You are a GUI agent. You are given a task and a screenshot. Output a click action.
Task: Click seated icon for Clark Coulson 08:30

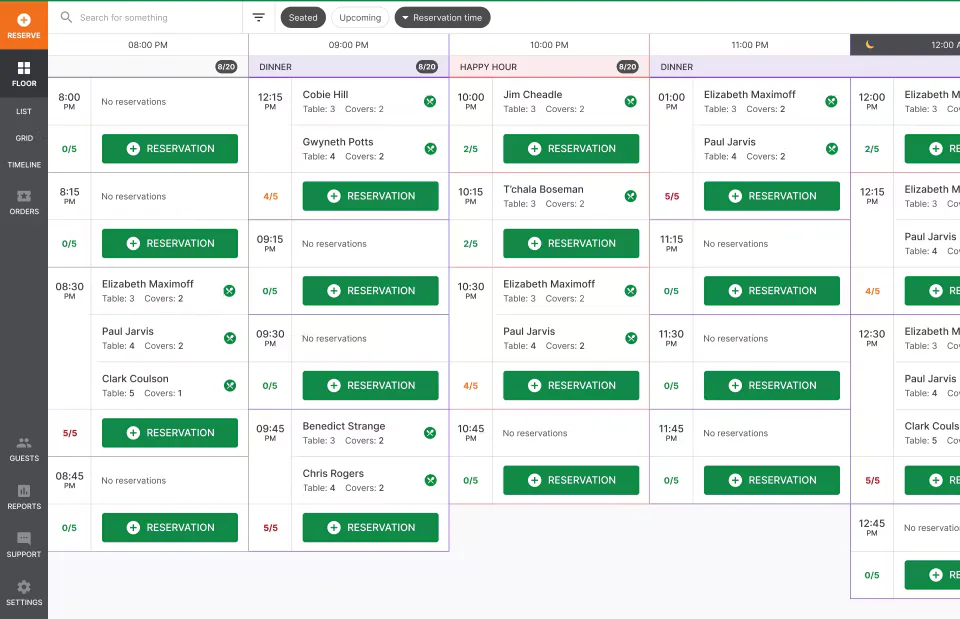point(230,386)
